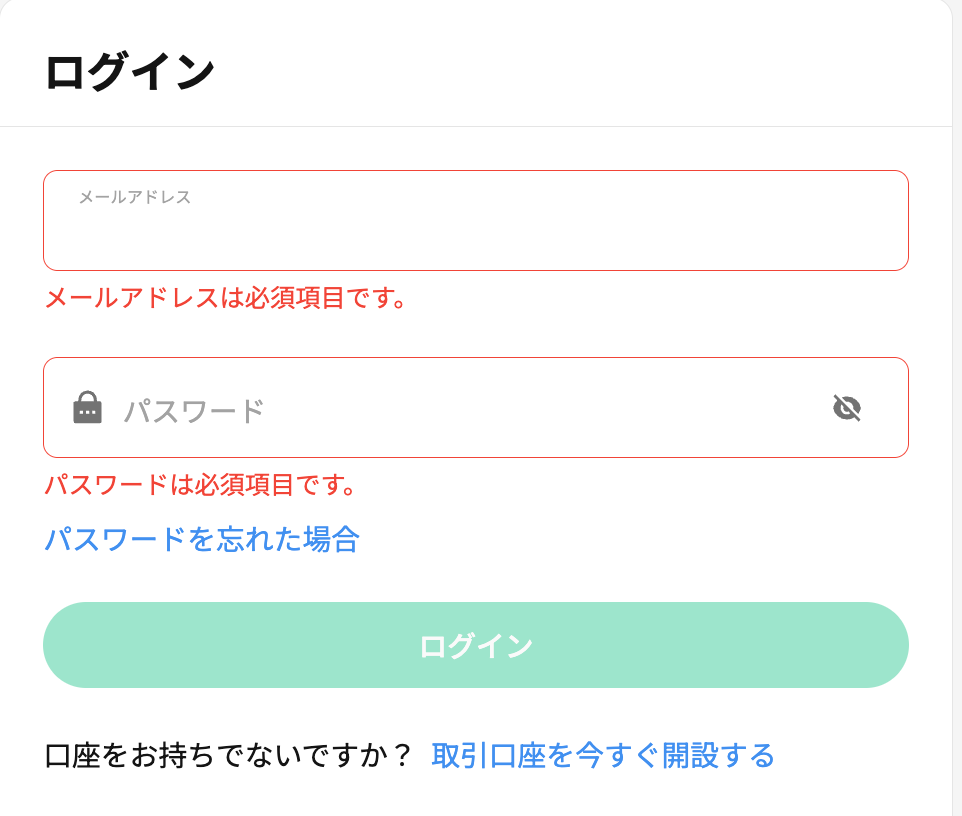Click the gray パスワード placeholder text

coord(194,410)
